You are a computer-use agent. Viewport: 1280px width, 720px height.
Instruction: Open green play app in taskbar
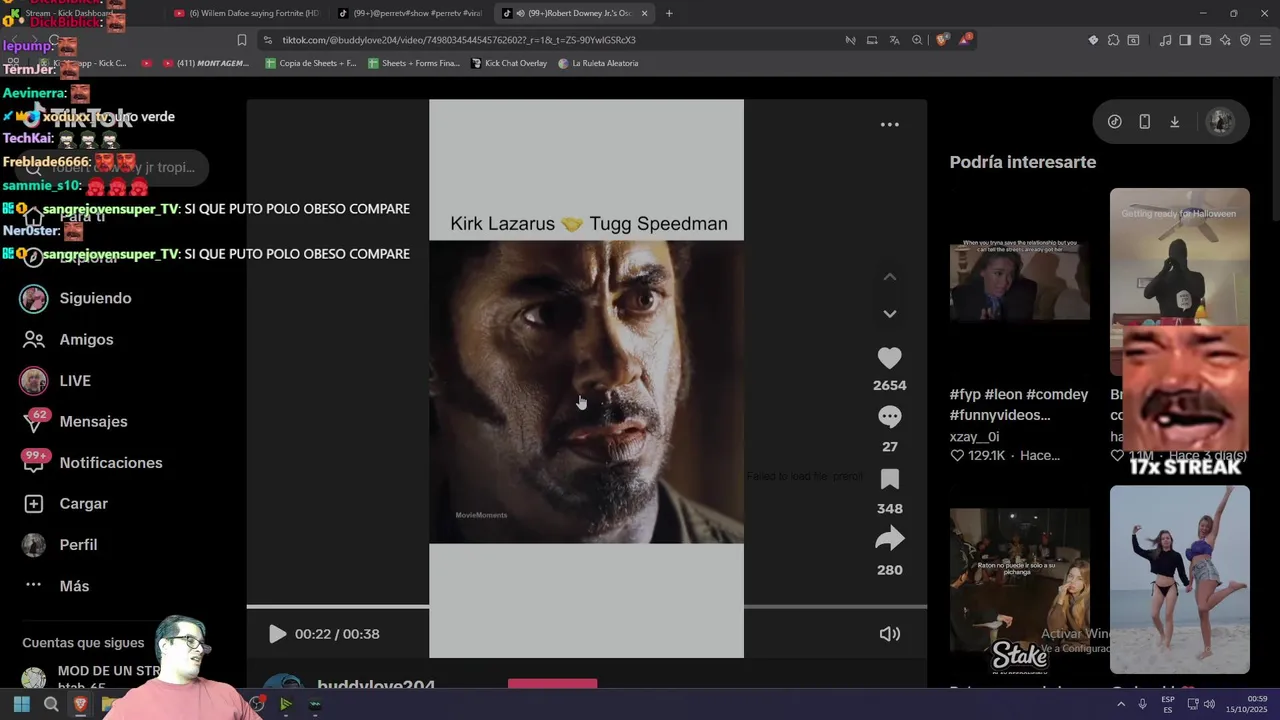pos(286,704)
